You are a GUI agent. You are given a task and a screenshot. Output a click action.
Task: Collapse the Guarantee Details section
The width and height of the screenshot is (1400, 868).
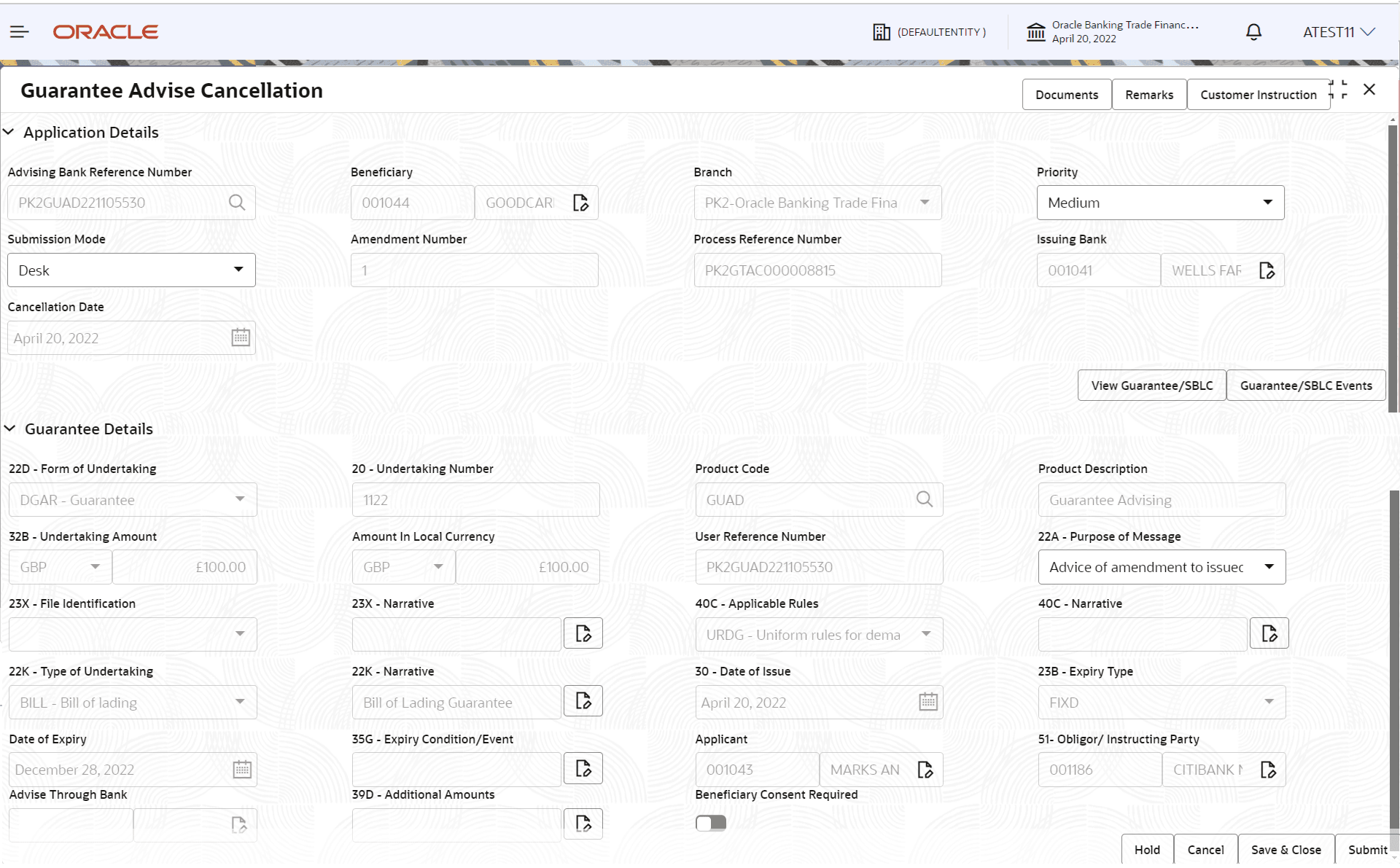9,429
